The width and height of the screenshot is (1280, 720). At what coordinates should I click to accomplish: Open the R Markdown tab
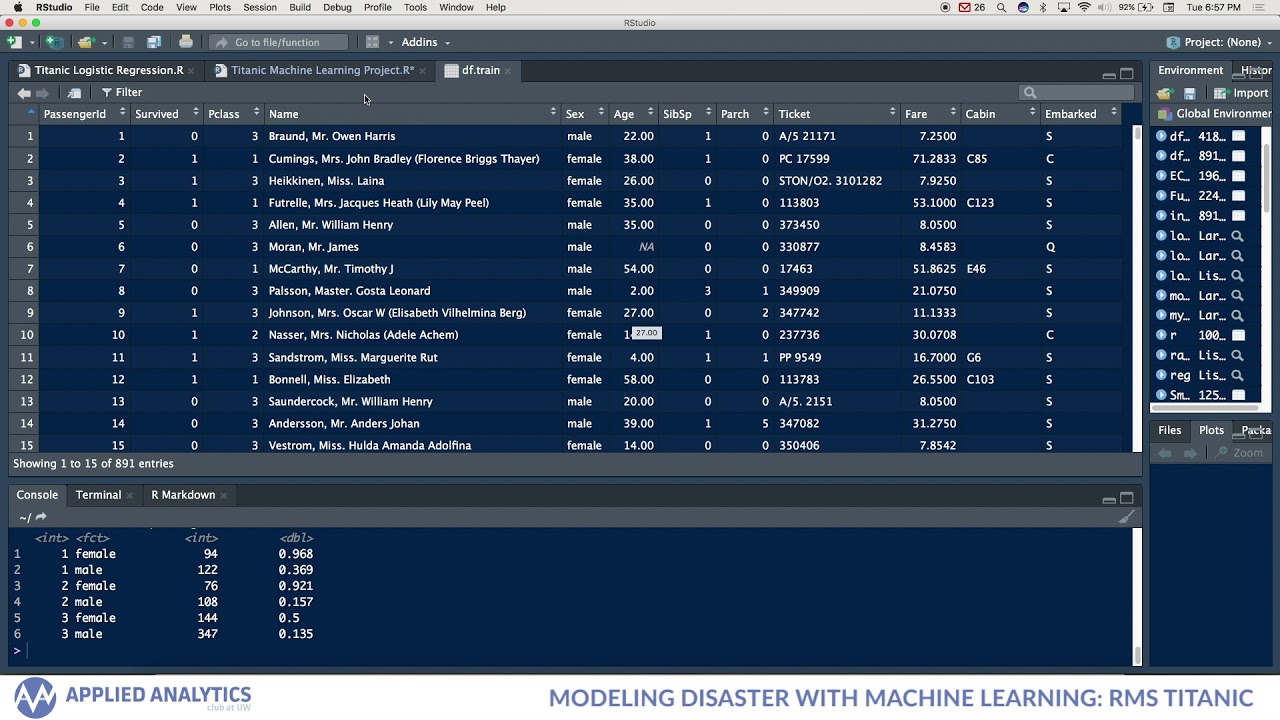point(183,495)
